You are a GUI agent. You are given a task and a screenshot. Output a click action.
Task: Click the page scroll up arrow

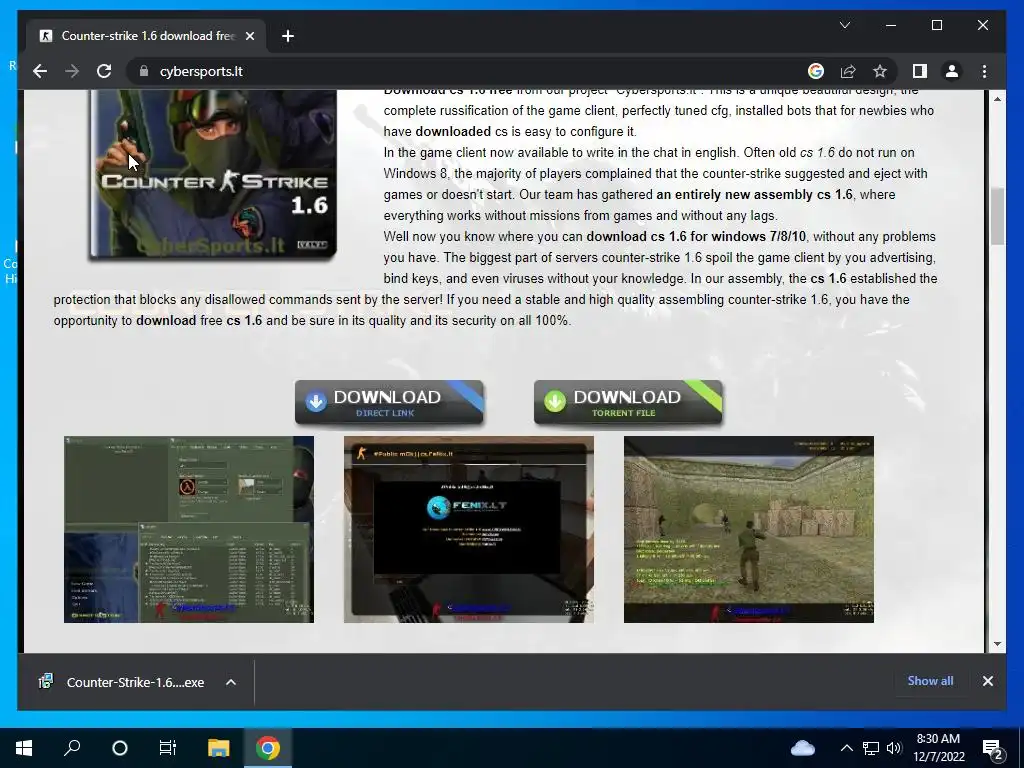[997, 99]
